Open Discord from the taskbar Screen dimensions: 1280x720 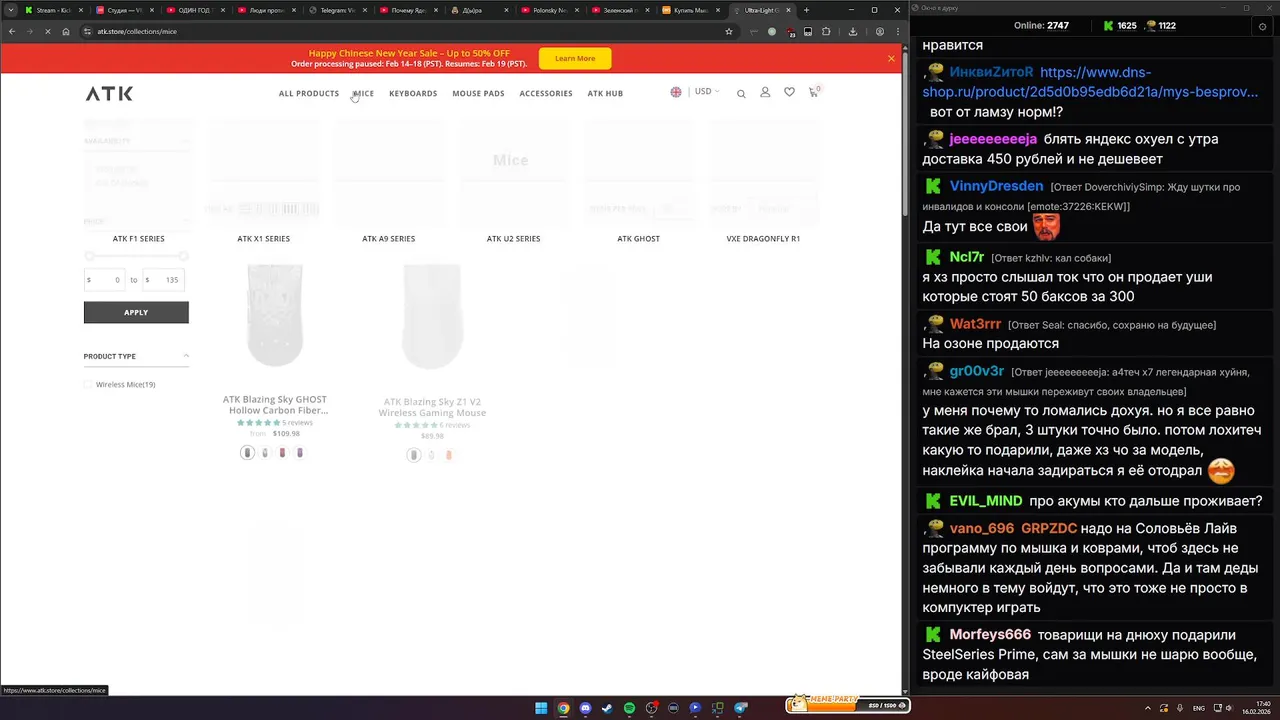[585, 708]
